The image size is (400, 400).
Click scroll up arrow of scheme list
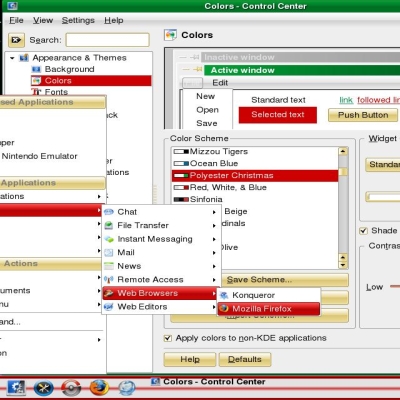point(343,151)
